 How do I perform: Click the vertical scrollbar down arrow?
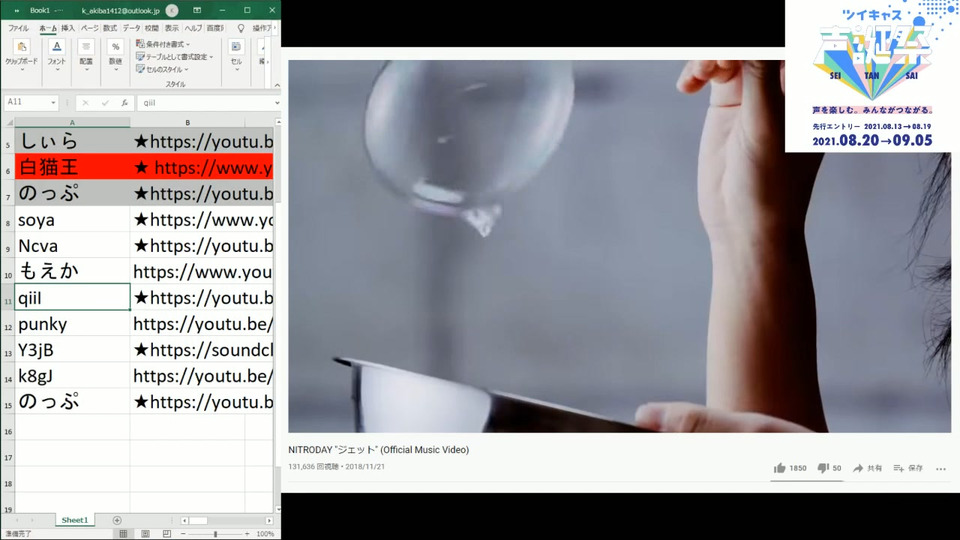pyautogui.click(x=278, y=509)
